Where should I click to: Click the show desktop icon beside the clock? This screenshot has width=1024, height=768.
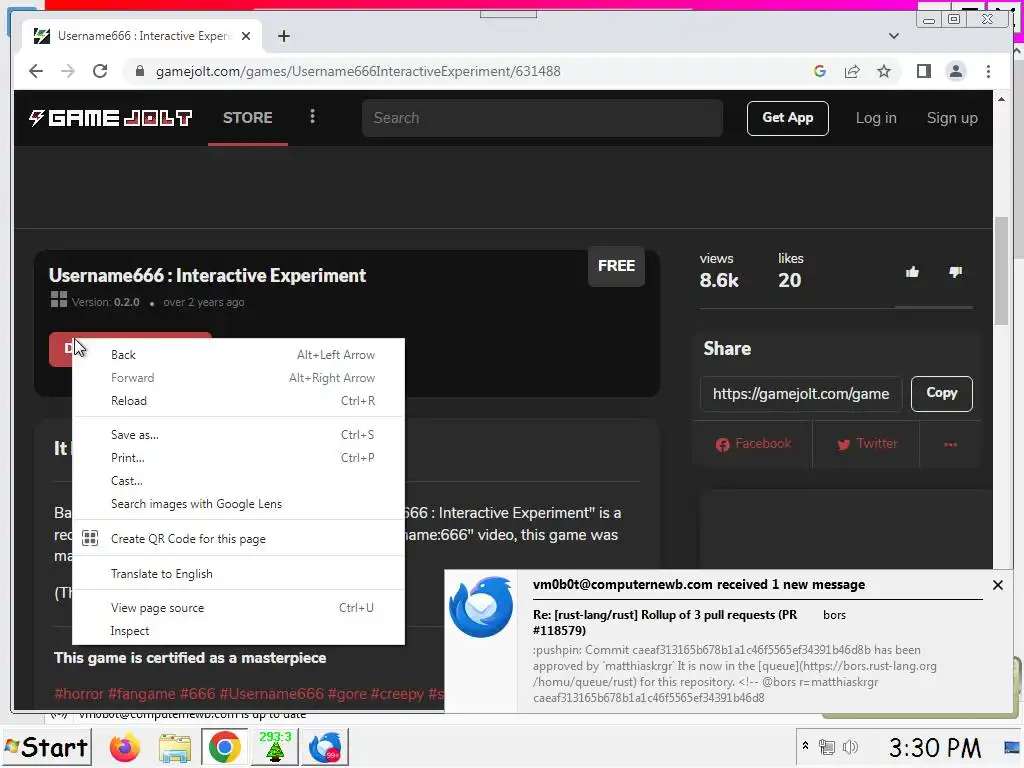click(1013, 747)
